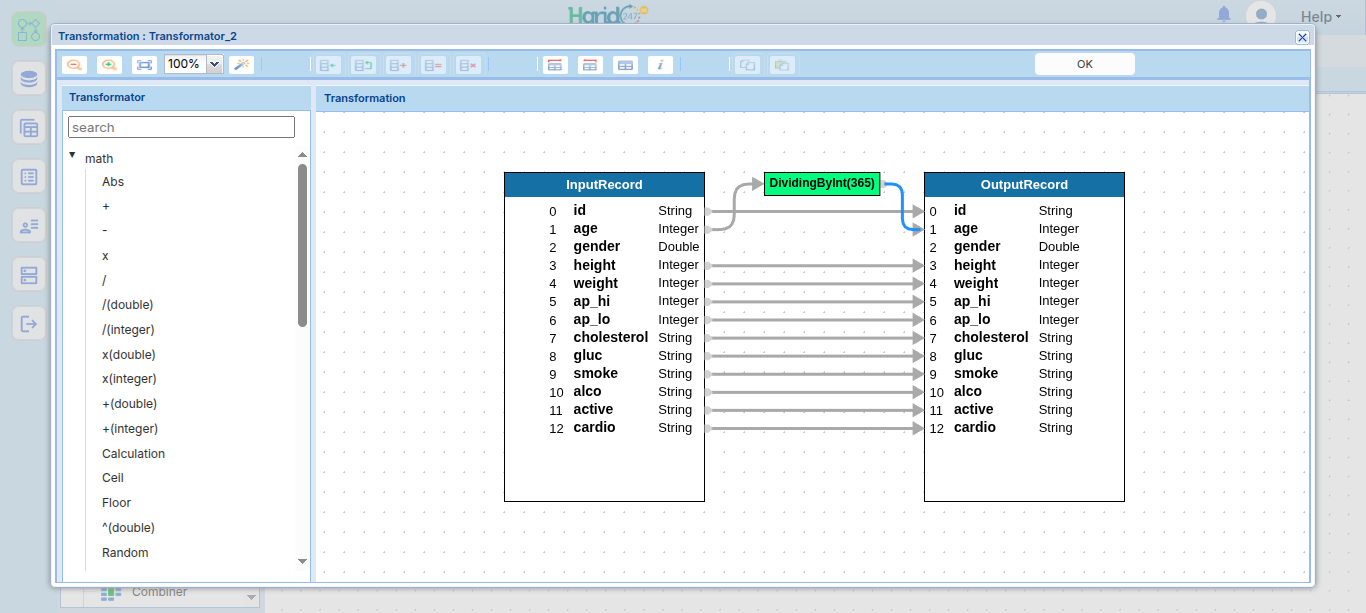Screen dimensions: 1366x613
Task: Select the Calculation function
Action: [x=134, y=454]
